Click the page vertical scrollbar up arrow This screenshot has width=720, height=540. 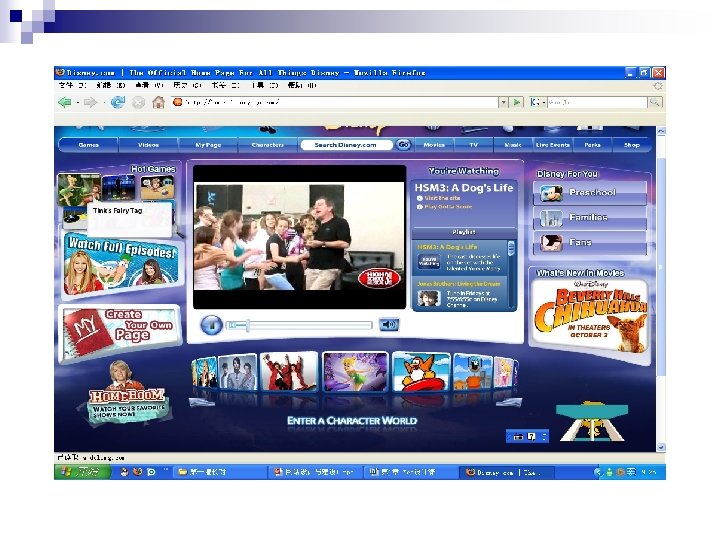point(661,131)
